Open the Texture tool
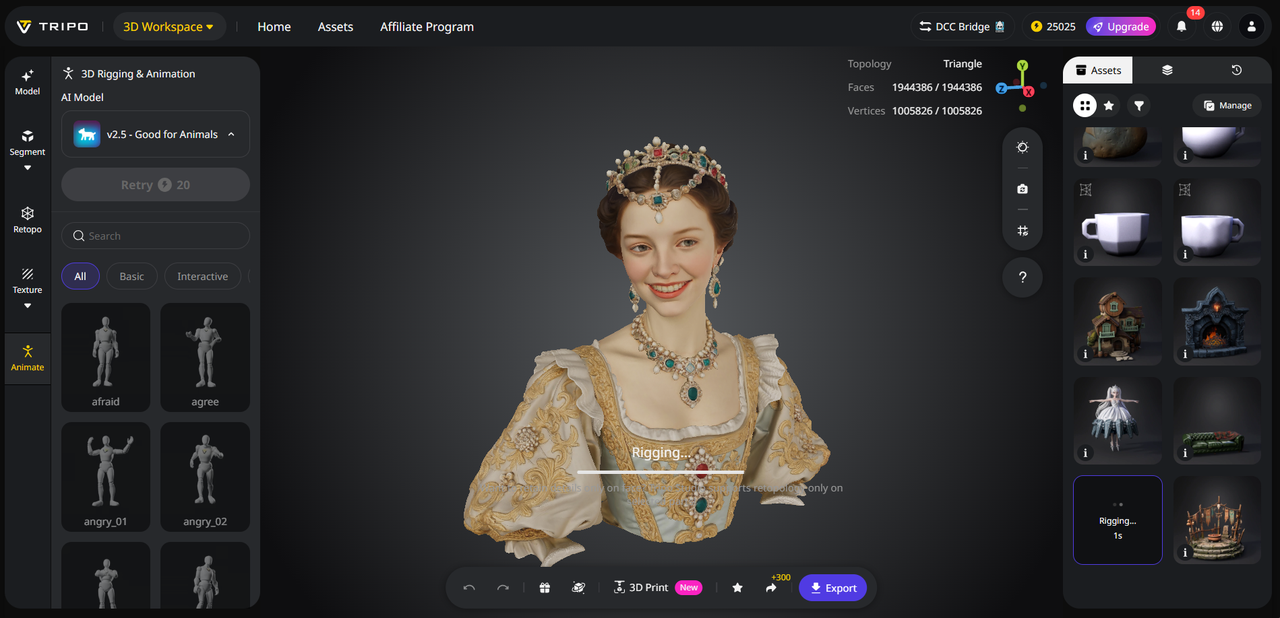Image resolution: width=1280 pixels, height=618 pixels. (x=27, y=280)
